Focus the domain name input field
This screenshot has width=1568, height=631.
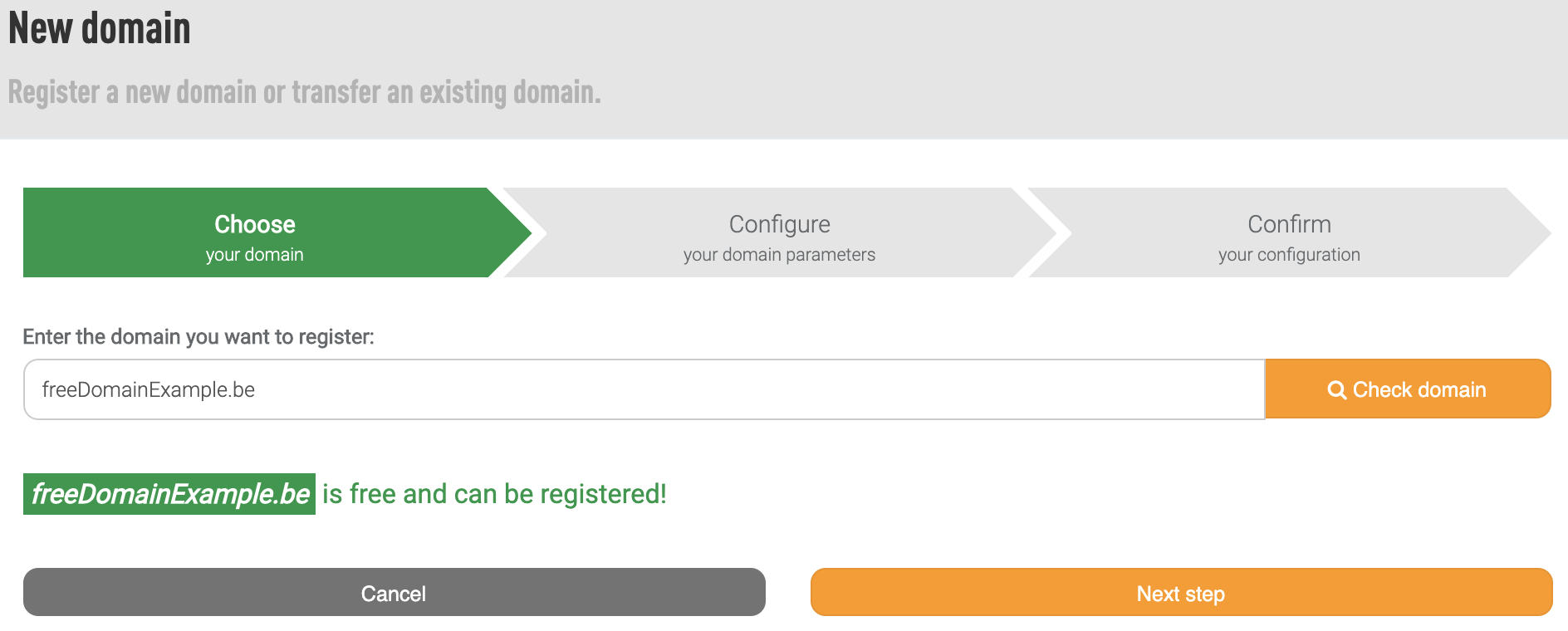coord(644,389)
